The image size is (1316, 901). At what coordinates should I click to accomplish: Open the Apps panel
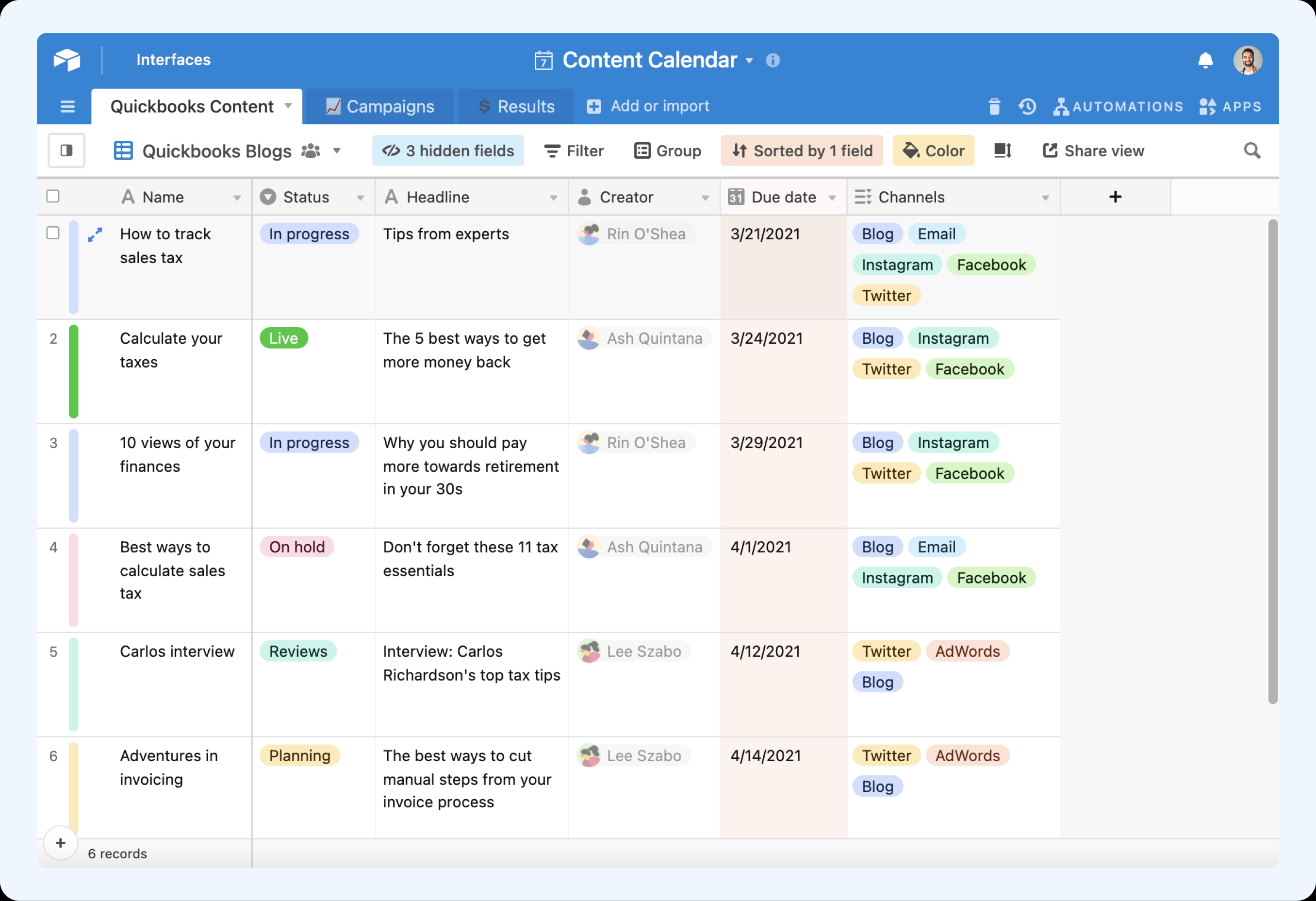pyautogui.click(x=1231, y=106)
